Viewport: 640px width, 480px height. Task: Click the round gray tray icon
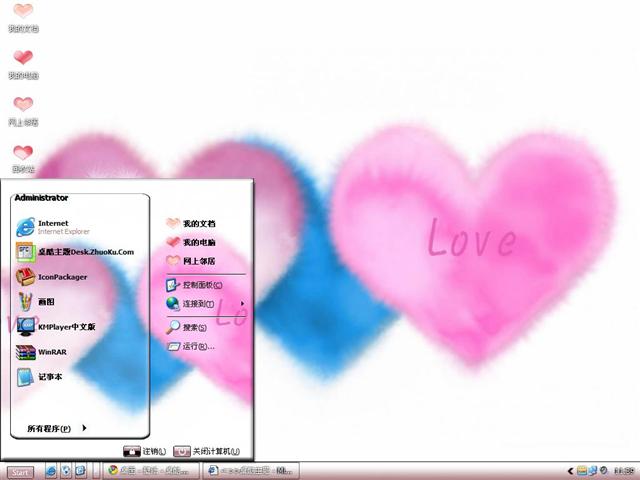pos(604,471)
